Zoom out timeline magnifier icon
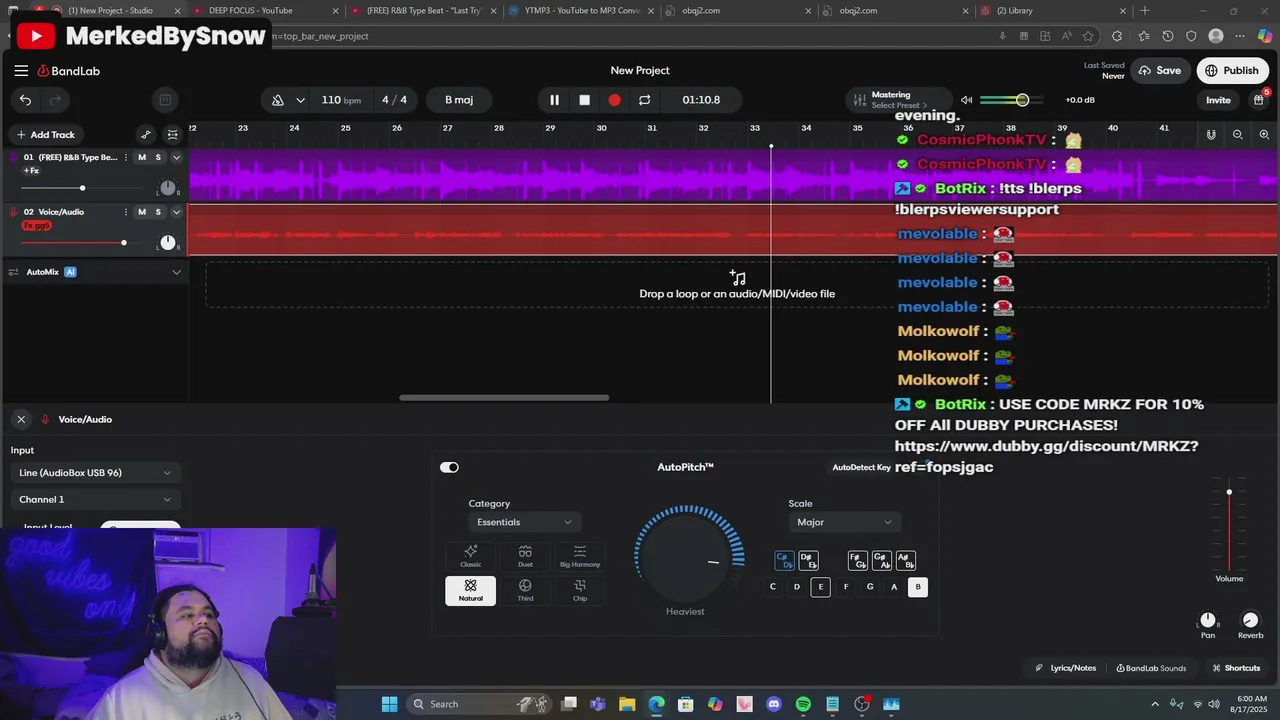The width and height of the screenshot is (1280, 720). (1238, 135)
